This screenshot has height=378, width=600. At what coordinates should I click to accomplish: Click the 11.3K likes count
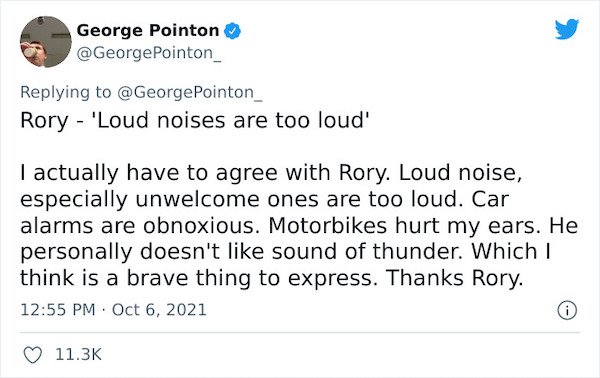pyautogui.click(x=78, y=355)
